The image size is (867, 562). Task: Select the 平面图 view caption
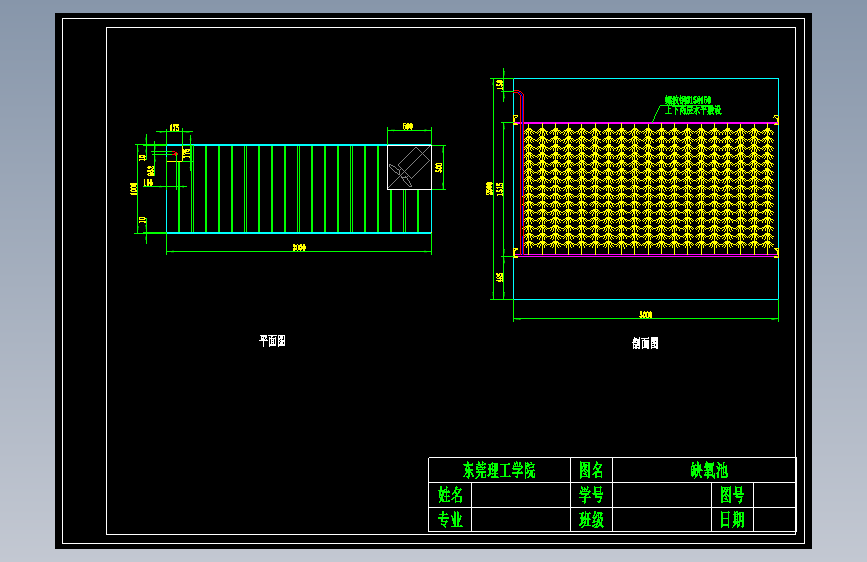click(272, 341)
